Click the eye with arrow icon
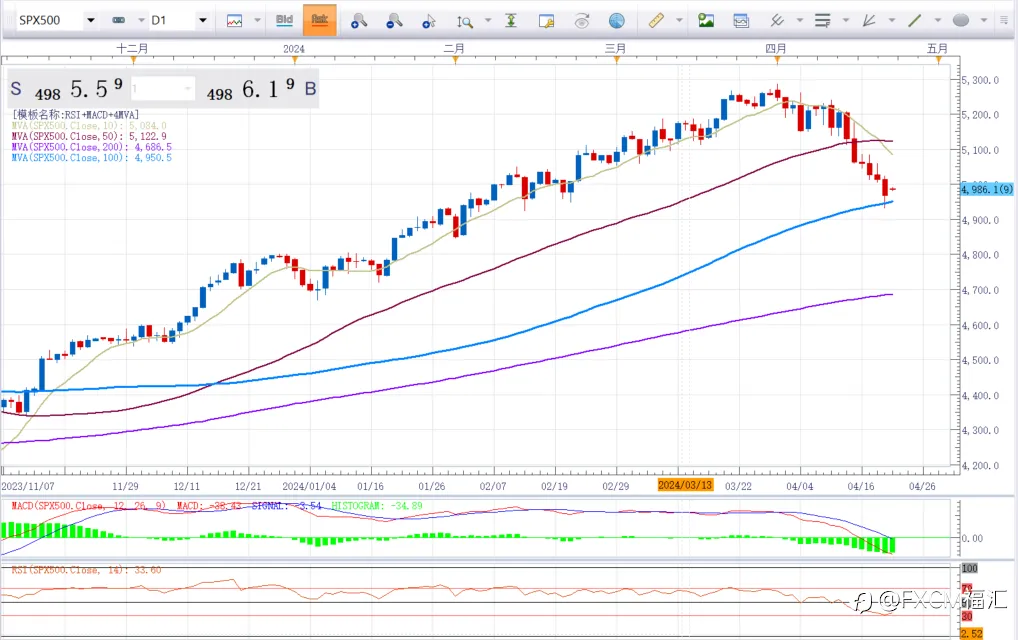 582,21
